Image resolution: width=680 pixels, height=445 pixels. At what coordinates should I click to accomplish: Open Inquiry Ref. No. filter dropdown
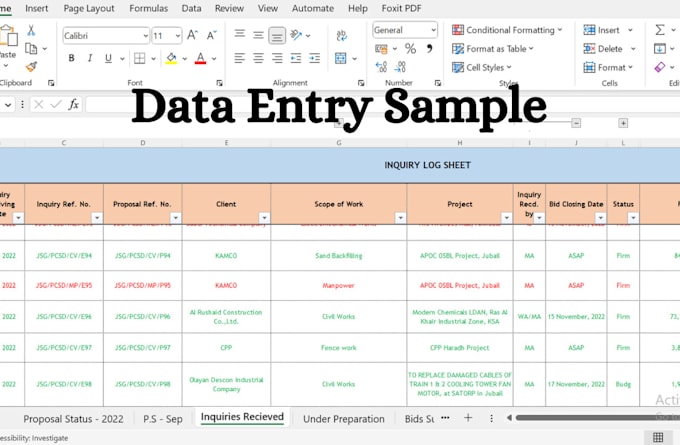point(97,217)
